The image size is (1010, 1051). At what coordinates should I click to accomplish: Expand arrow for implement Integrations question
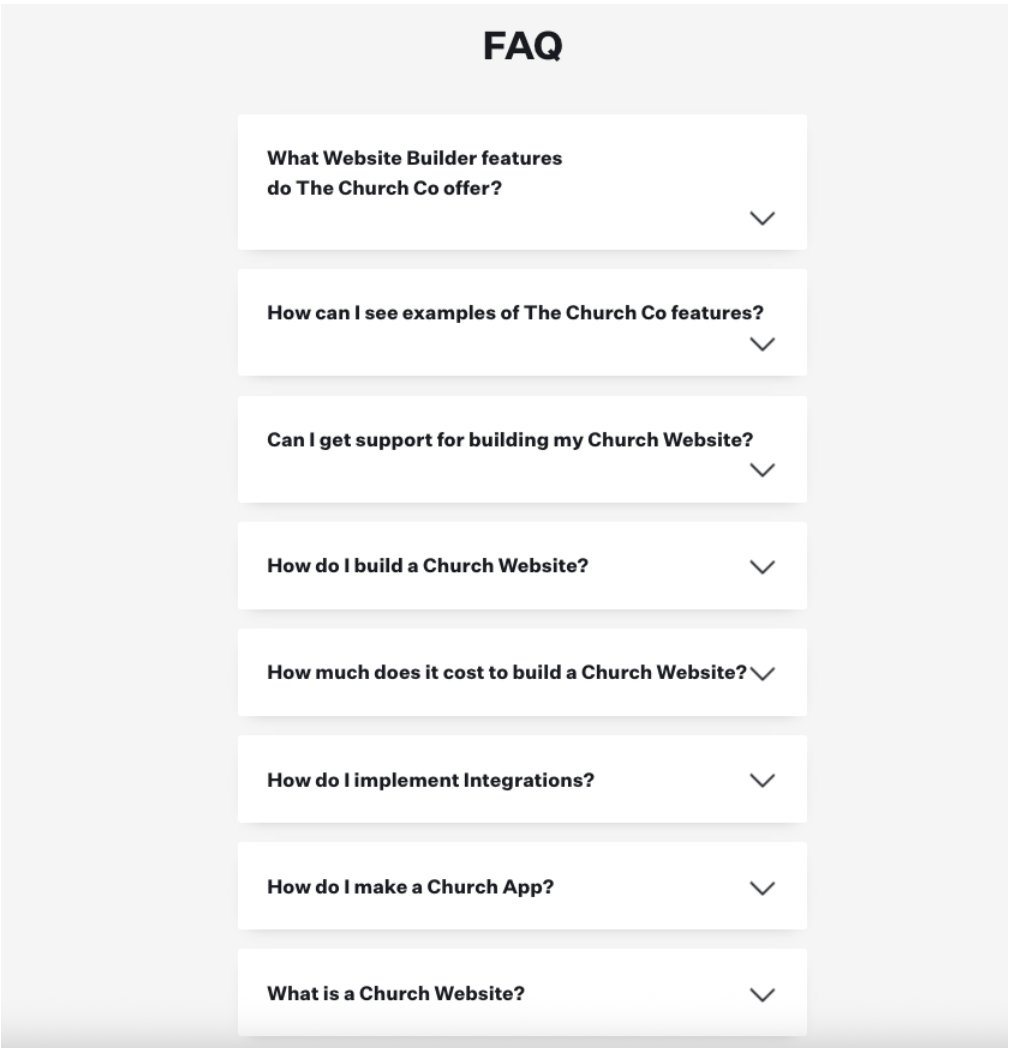(762, 780)
